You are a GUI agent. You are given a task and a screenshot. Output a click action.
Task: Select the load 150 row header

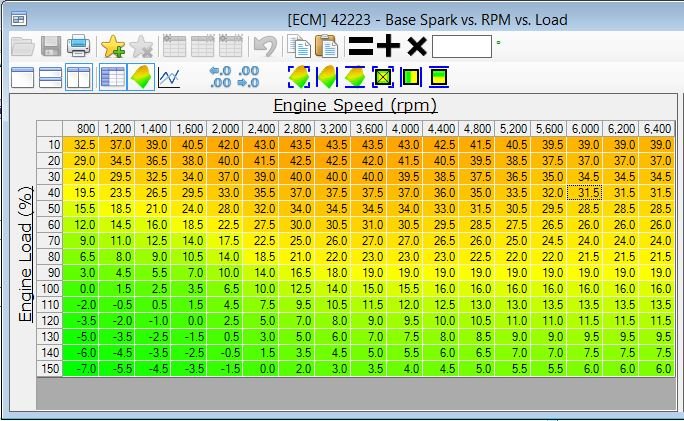(x=49, y=369)
